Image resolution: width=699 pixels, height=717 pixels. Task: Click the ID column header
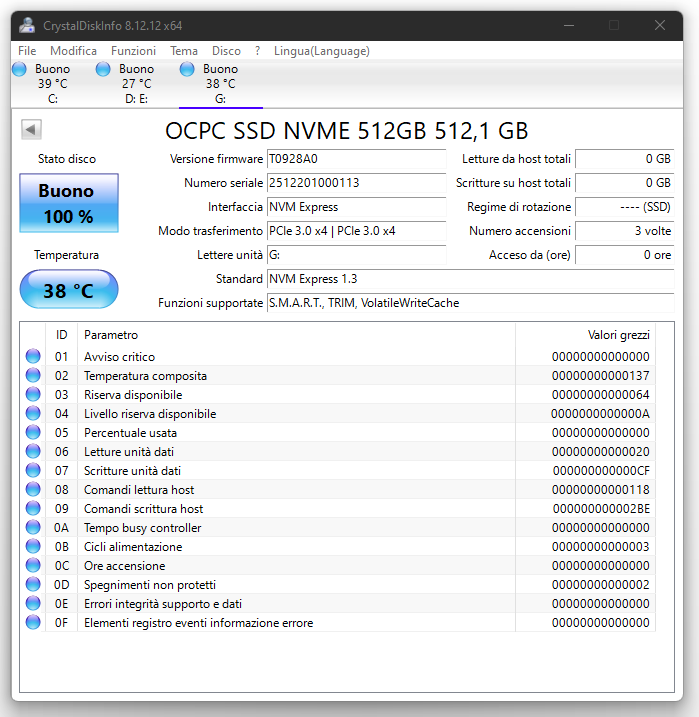click(62, 335)
